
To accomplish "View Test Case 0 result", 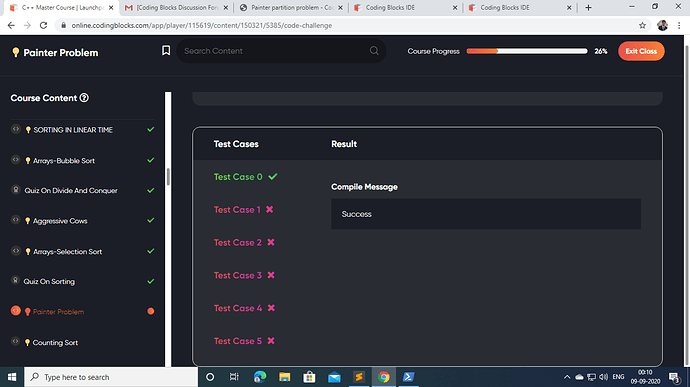I will [238, 177].
